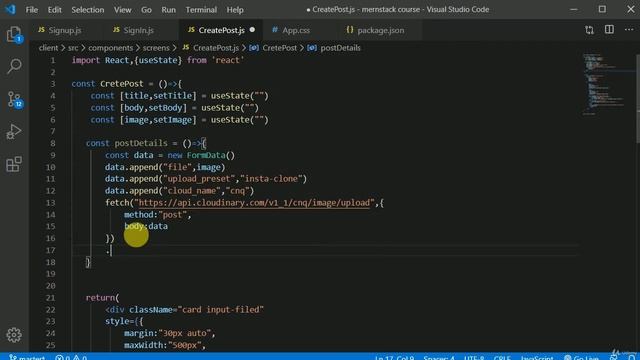Click CRLF line ending selector
Viewport: 640px width, 360px height.
click(x=502, y=357)
